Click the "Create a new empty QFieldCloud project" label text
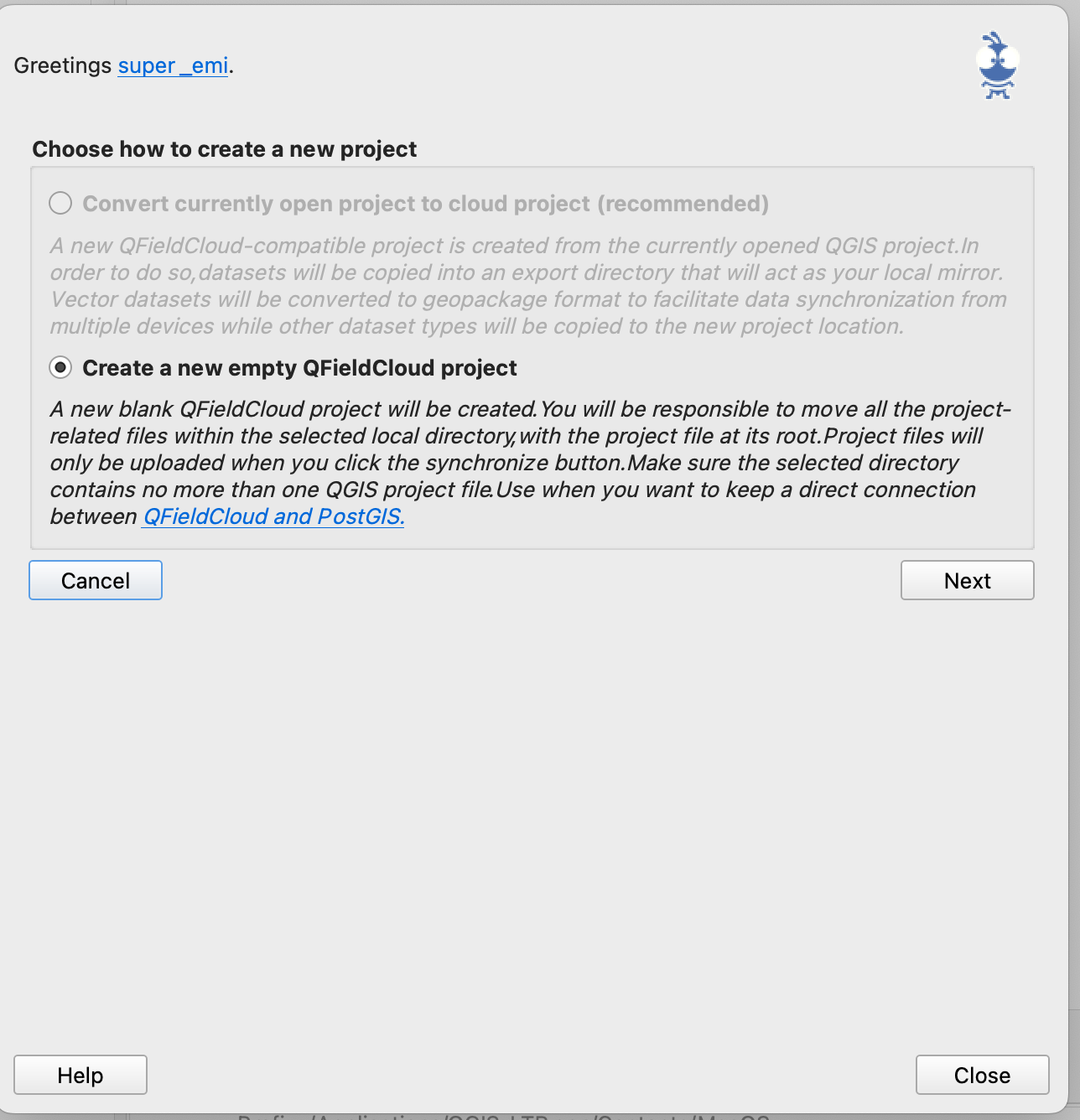 point(299,368)
